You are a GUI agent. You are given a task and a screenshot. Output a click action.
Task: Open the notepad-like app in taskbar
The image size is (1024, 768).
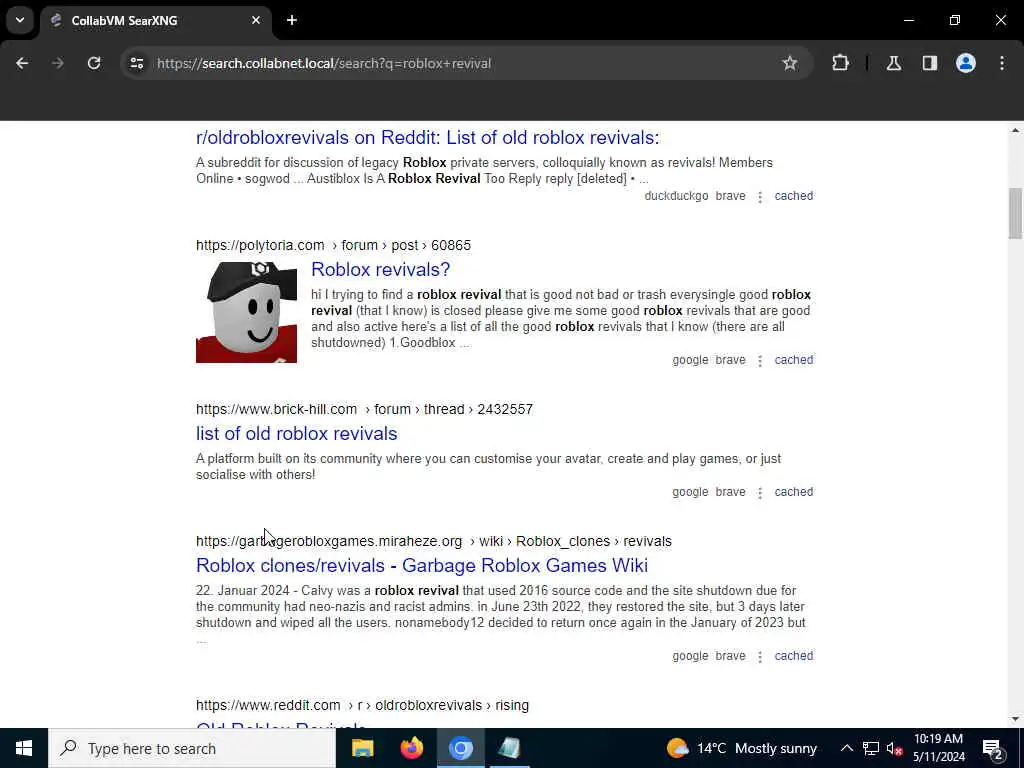pyautogui.click(x=509, y=748)
